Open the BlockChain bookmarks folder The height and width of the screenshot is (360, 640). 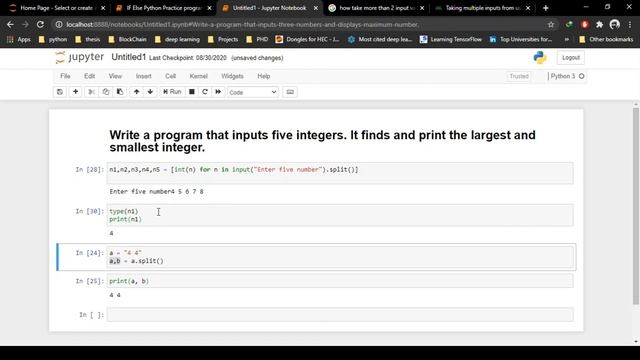pos(128,40)
